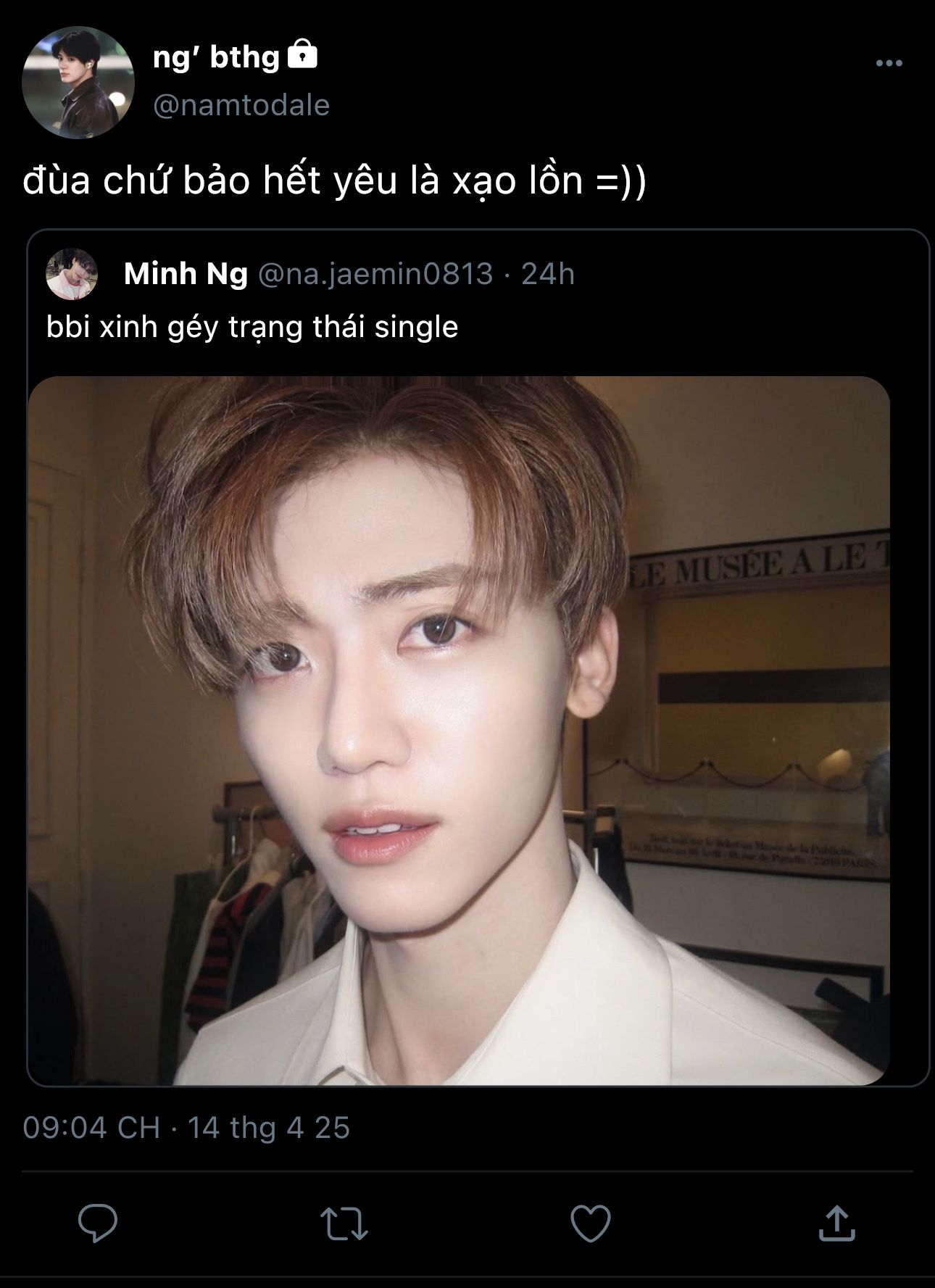Open the ng' bthg profile avatar
935x1288 pixels.
pos(78,82)
